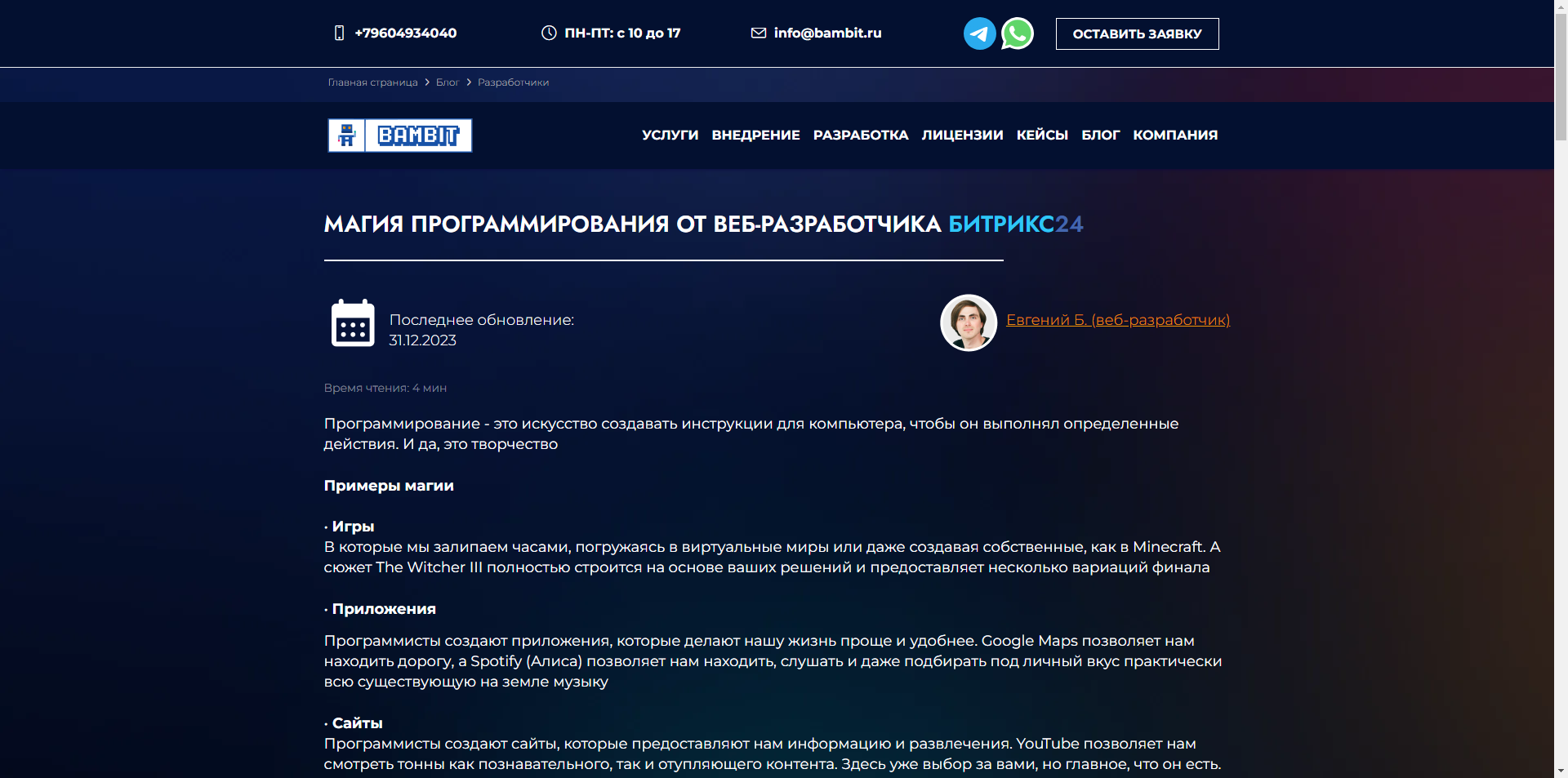The height and width of the screenshot is (778, 1568).
Task: Open the WhatsApp messenger icon
Action: 1018,33
